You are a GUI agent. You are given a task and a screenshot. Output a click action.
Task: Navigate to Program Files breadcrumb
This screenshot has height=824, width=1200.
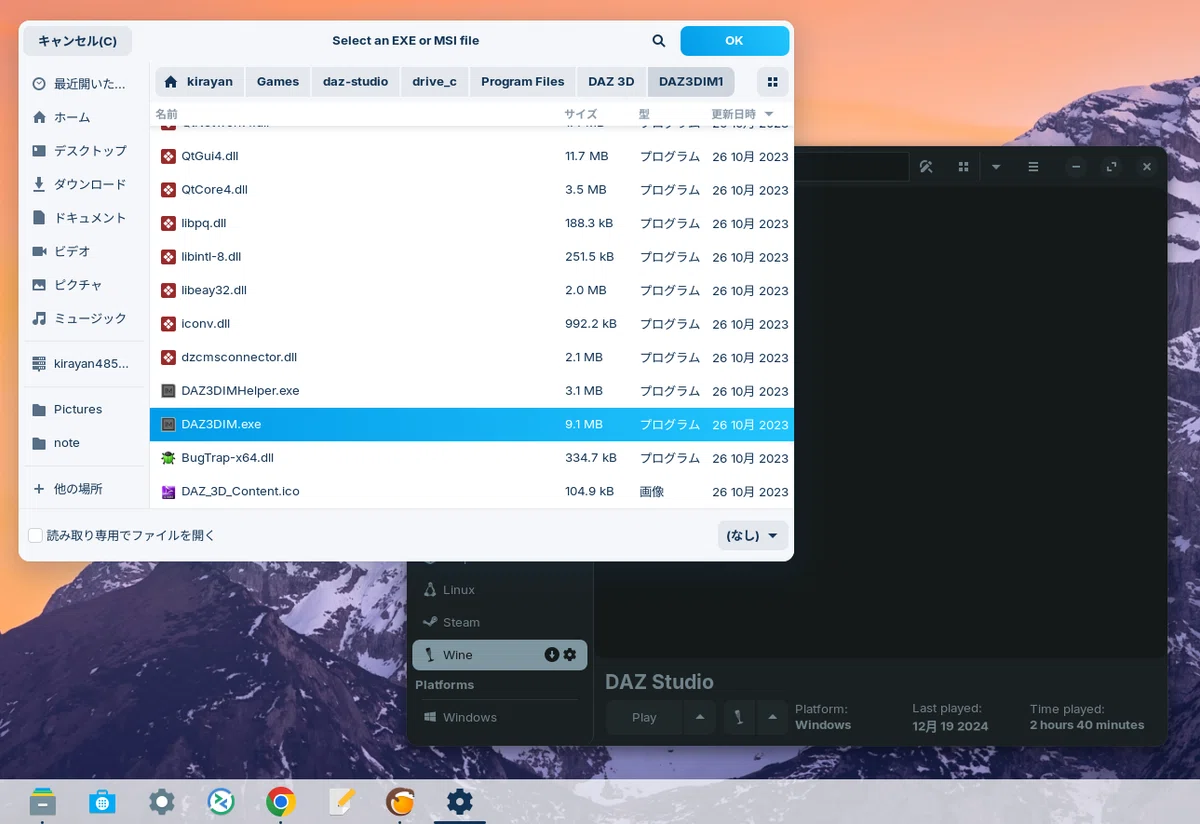point(522,82)
